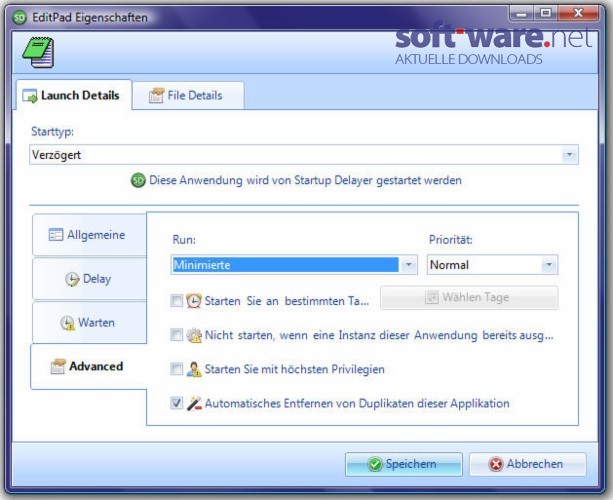
Task: Enable Starten Sie an bestimmten Tagen checkbox
Action: click(176, 301)
